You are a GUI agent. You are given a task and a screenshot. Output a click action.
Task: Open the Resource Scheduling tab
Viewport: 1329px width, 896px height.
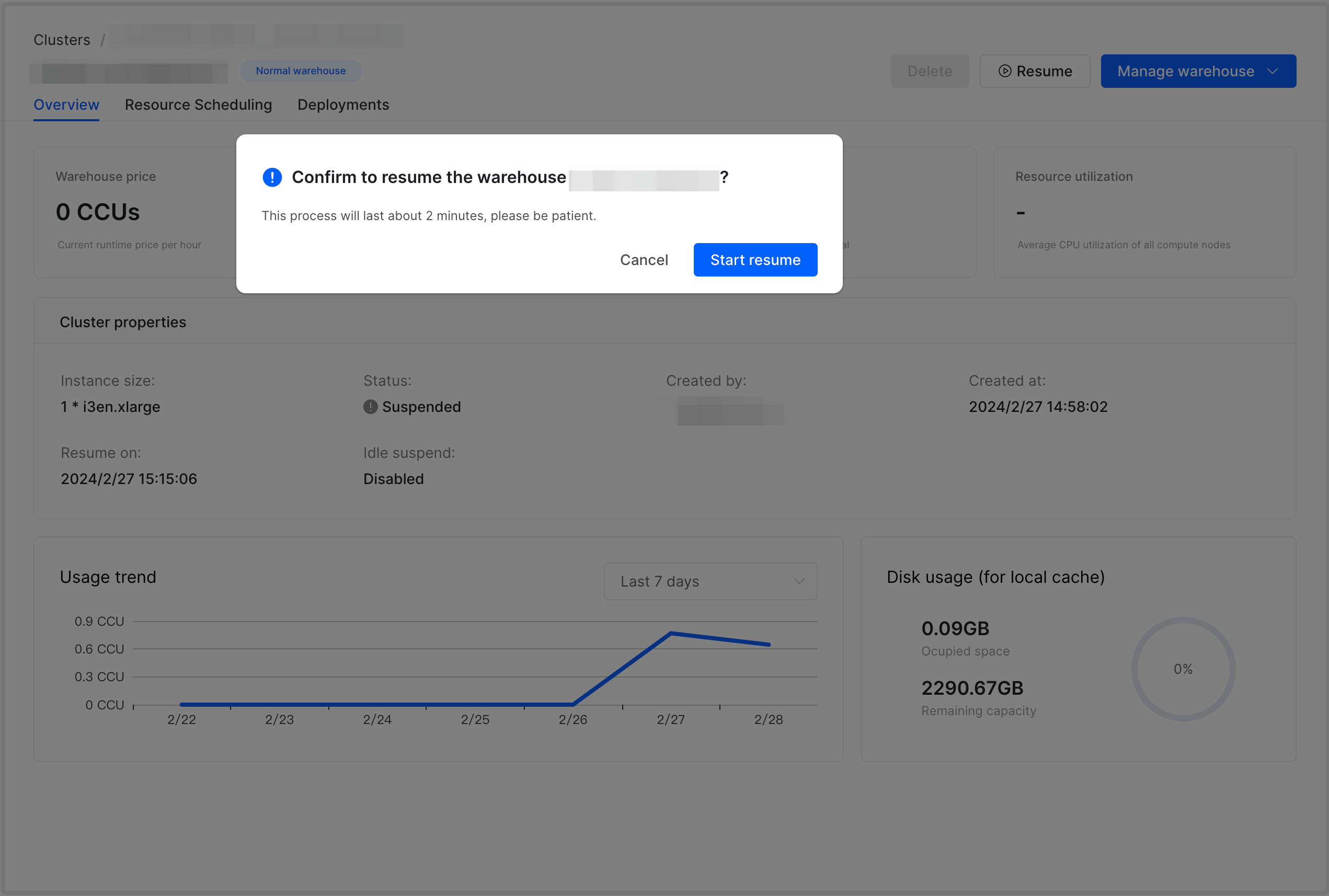click(198, 105)
